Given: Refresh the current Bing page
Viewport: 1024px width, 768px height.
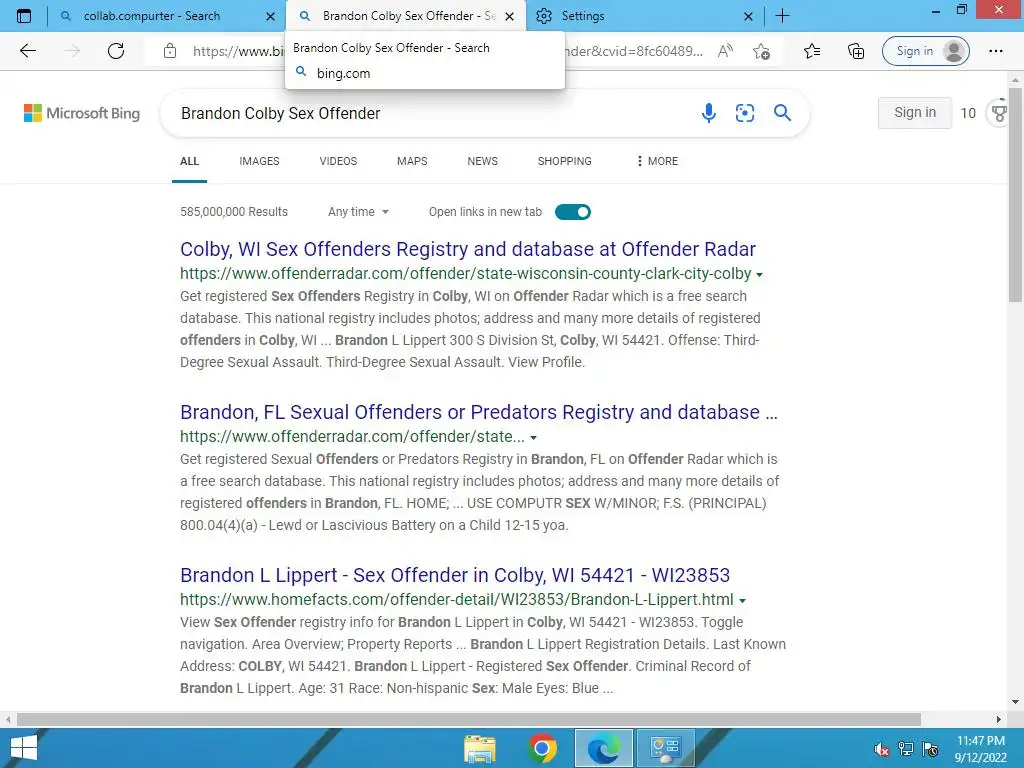Looking at the screenshot, I should [116, 51].
